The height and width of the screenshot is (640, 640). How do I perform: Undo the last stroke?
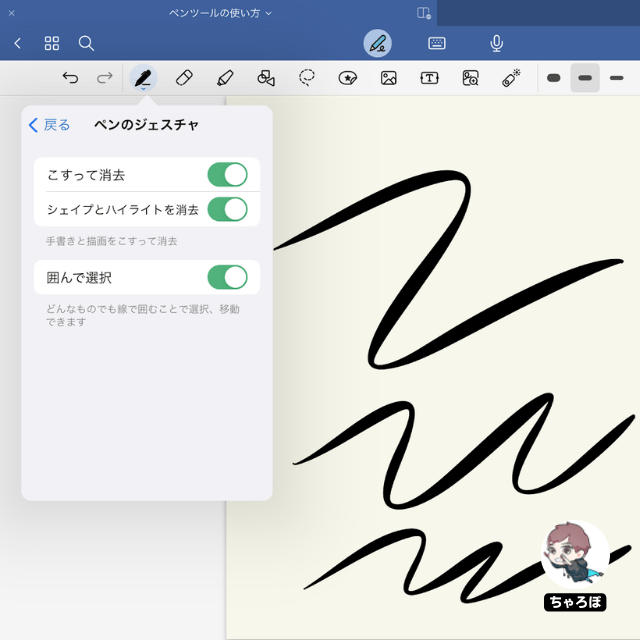[70, 78]
